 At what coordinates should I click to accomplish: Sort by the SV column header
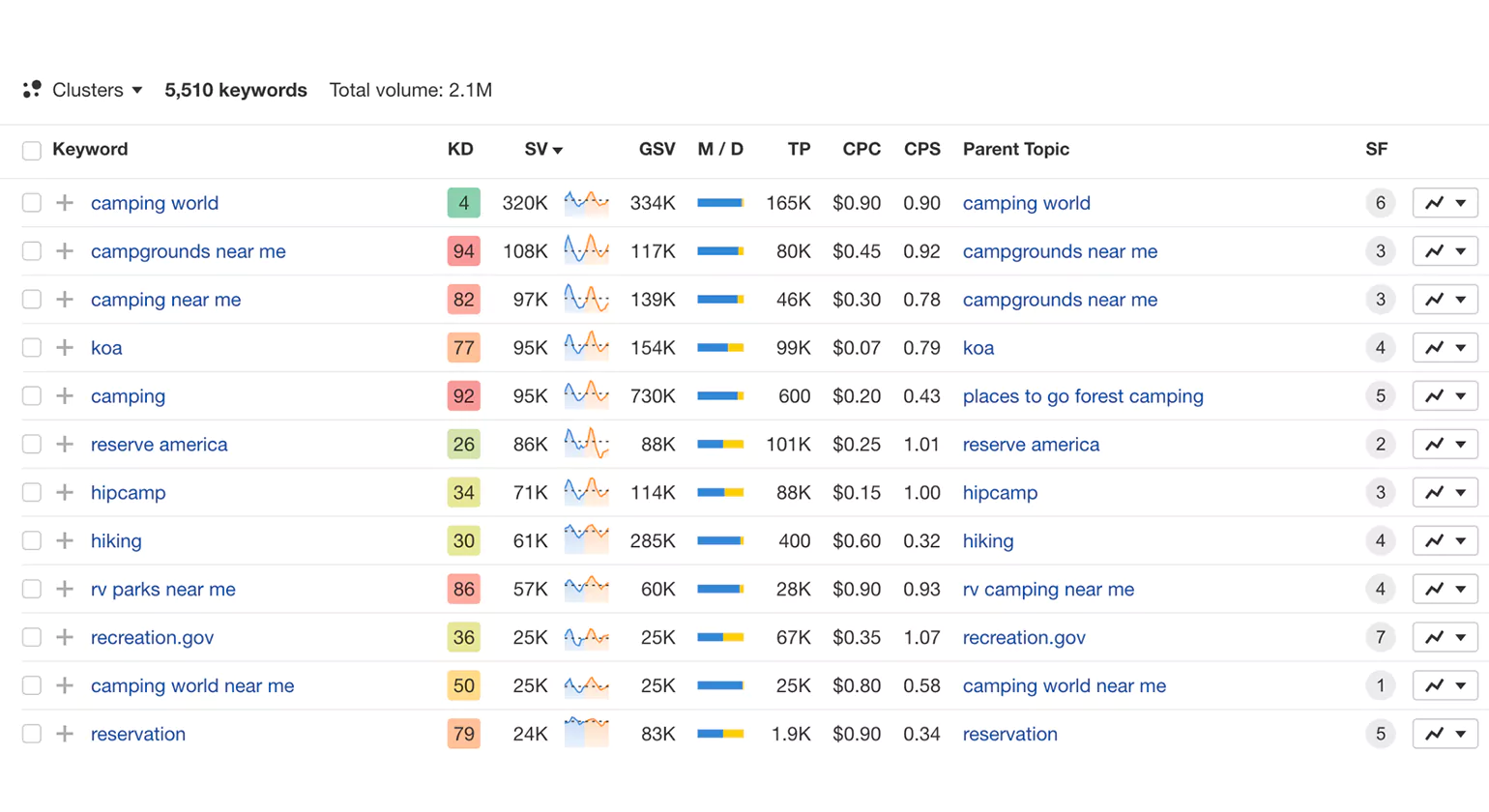(543, 149)
